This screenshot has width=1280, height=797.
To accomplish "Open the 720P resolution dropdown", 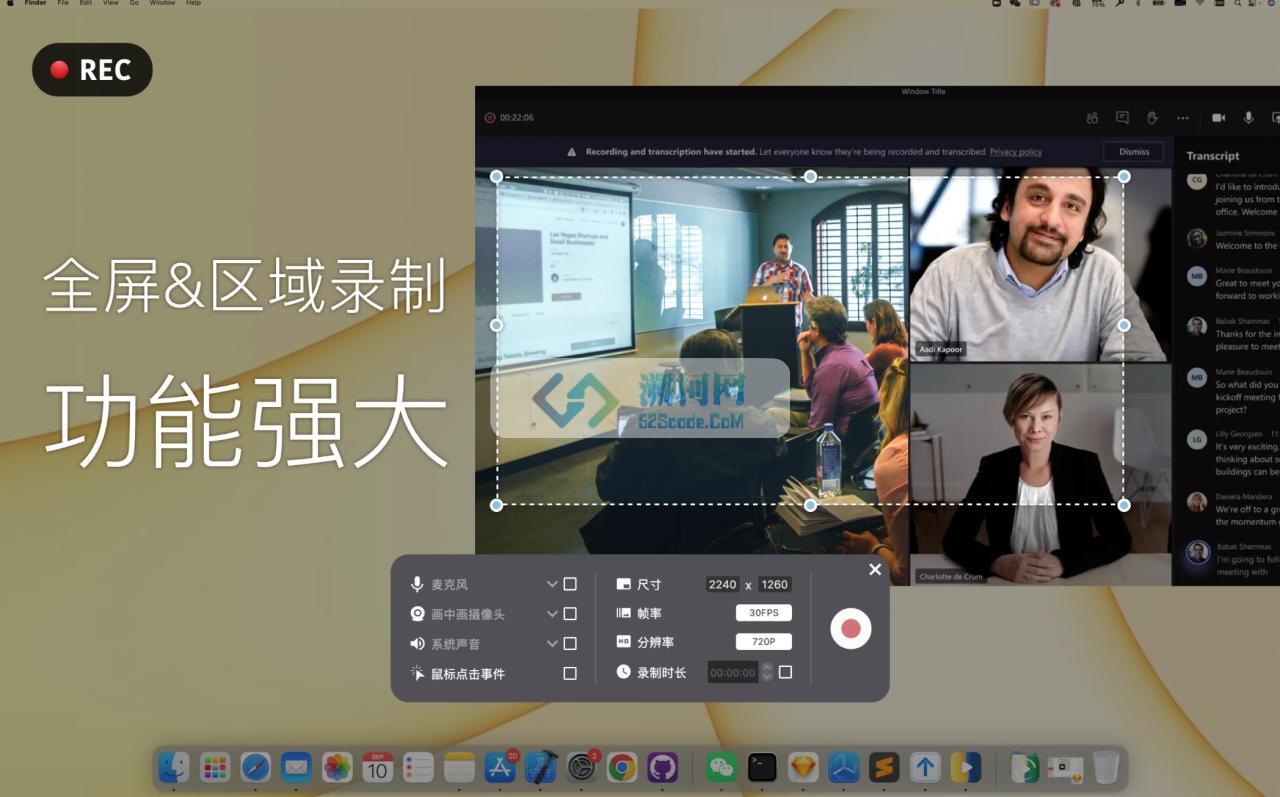I will coord(764,642).
